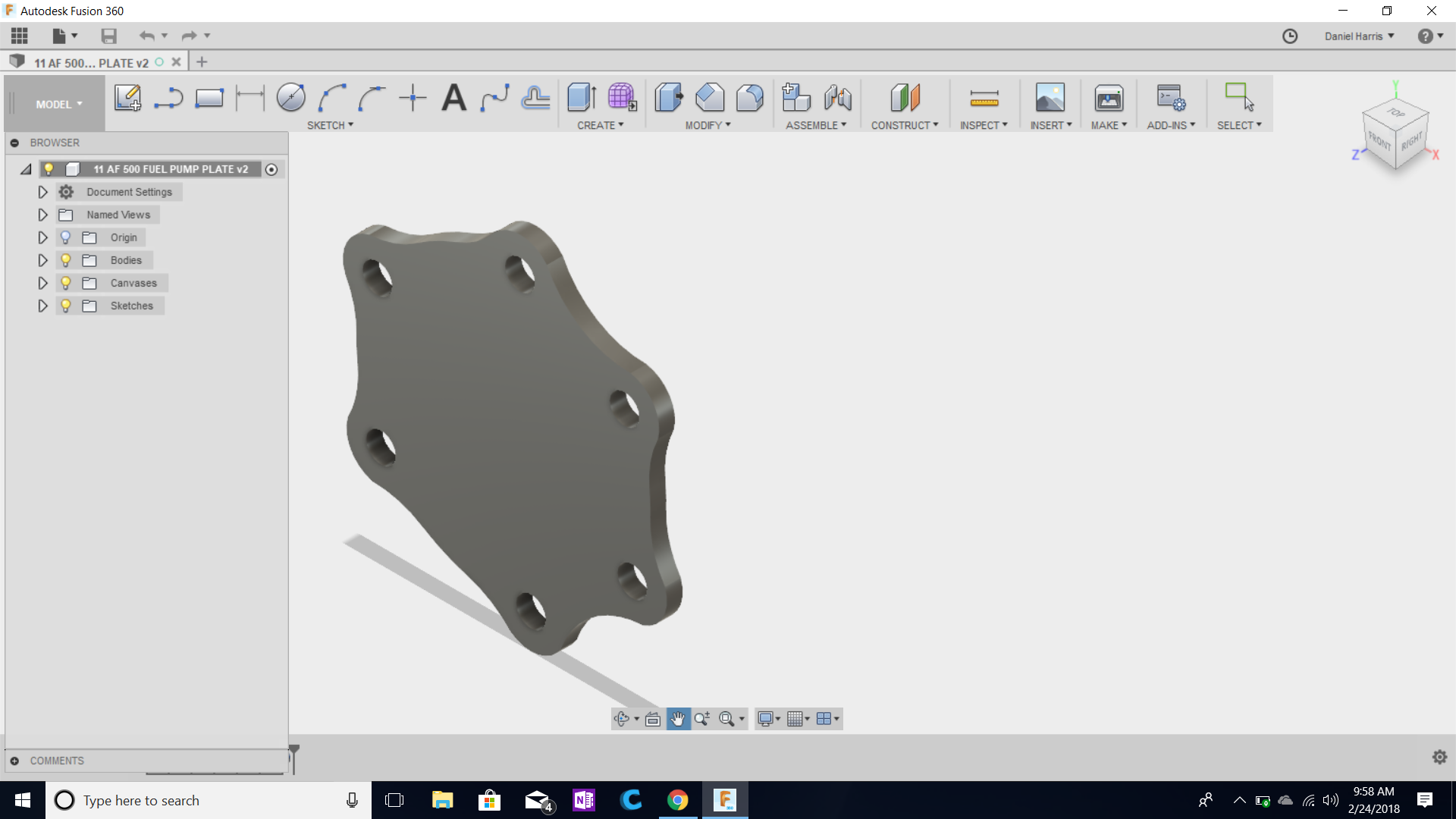This screenshot has height=819, width=1456.
Task: Click the New Component icon under Assemble
Action: point(795,99)
